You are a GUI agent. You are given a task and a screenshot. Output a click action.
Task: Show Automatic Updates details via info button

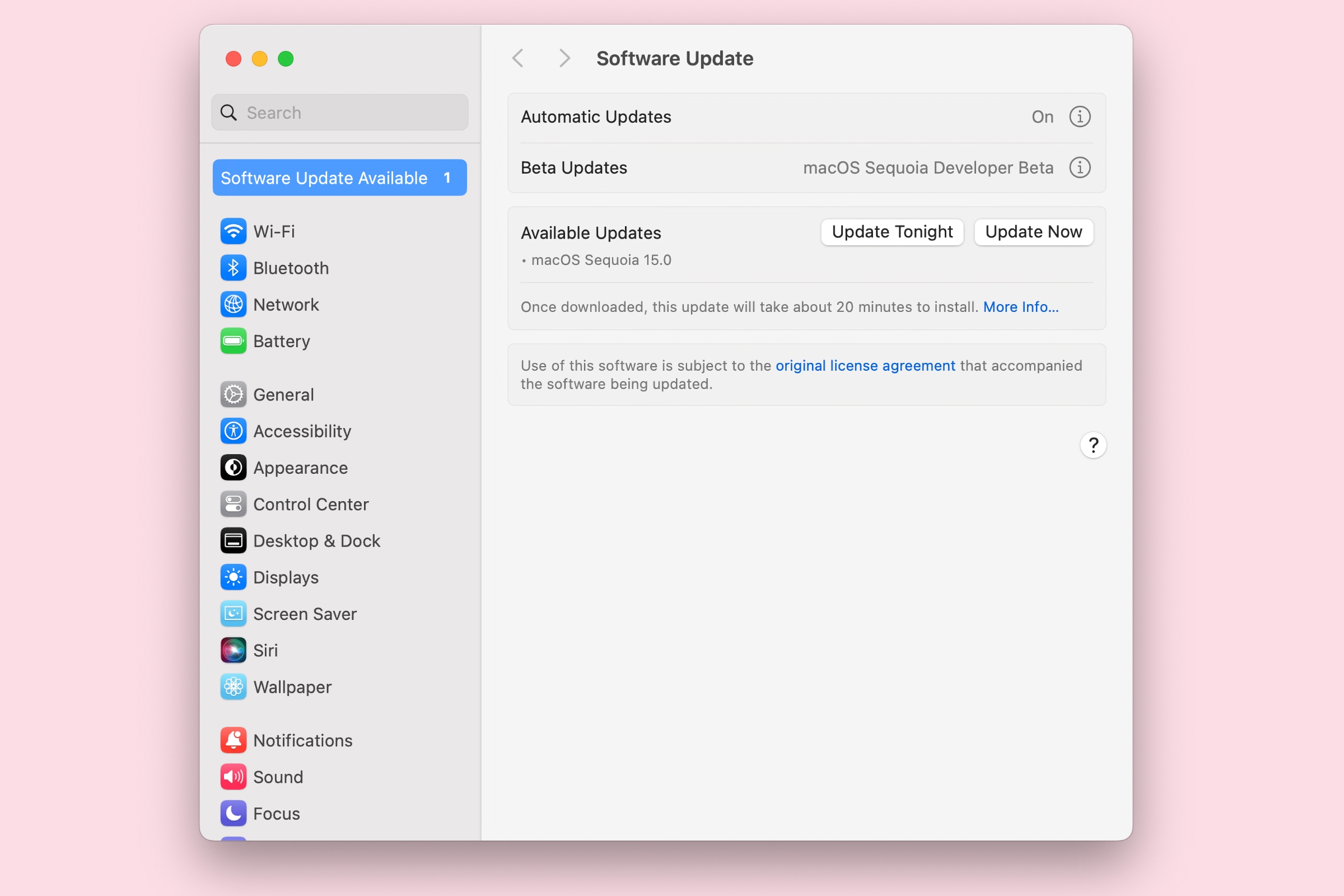(x=1080, y=116)
